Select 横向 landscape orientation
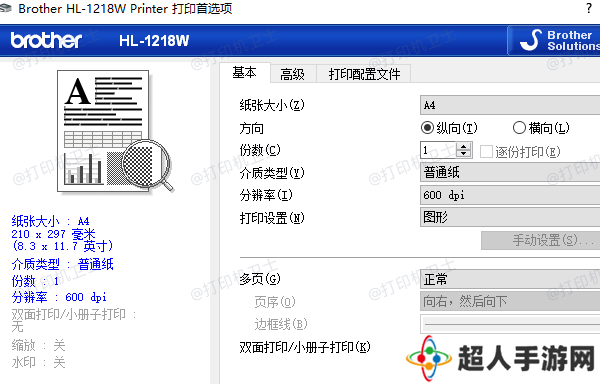Viewport: 600px width, 384px height. tap(541, 128)
